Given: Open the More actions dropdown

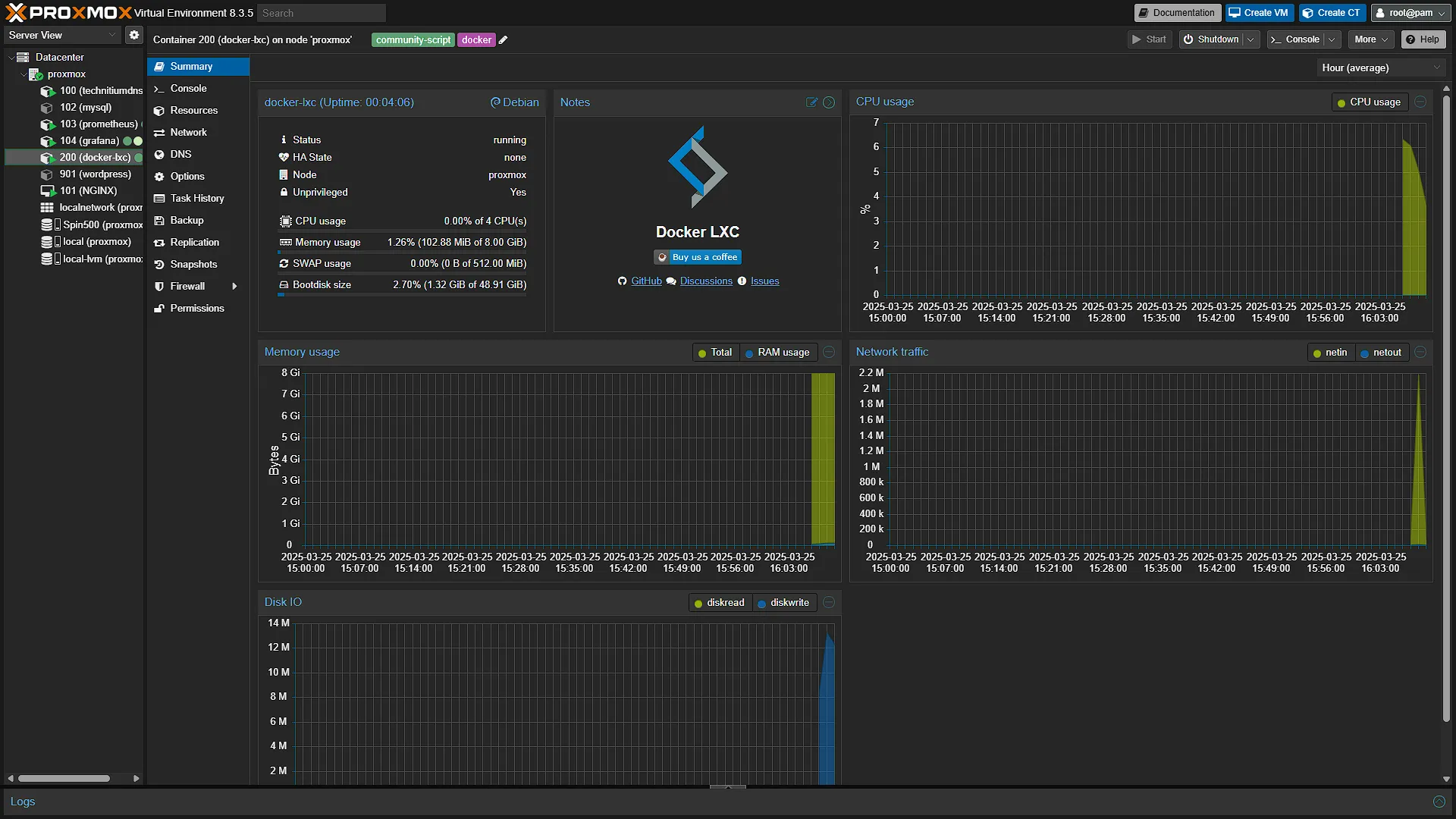Looking at the screenshot, I should click(1371, 39).
